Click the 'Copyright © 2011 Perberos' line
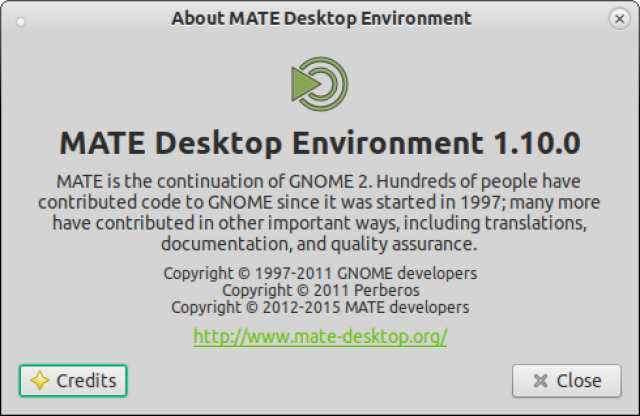 point(320,290)
